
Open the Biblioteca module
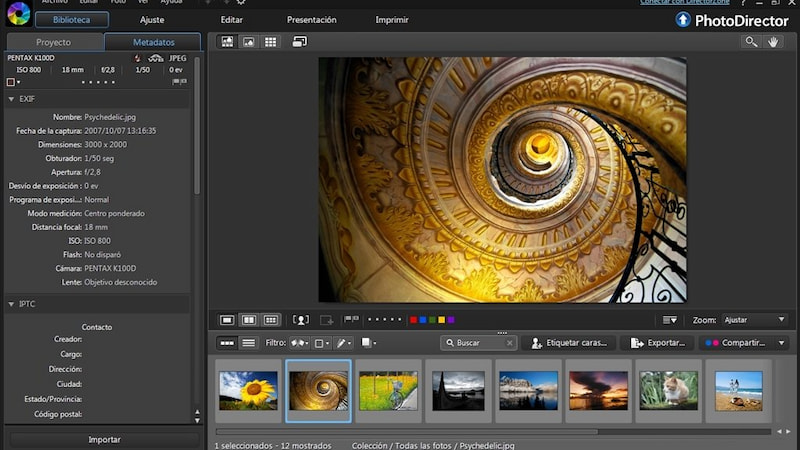coord(71,20)
